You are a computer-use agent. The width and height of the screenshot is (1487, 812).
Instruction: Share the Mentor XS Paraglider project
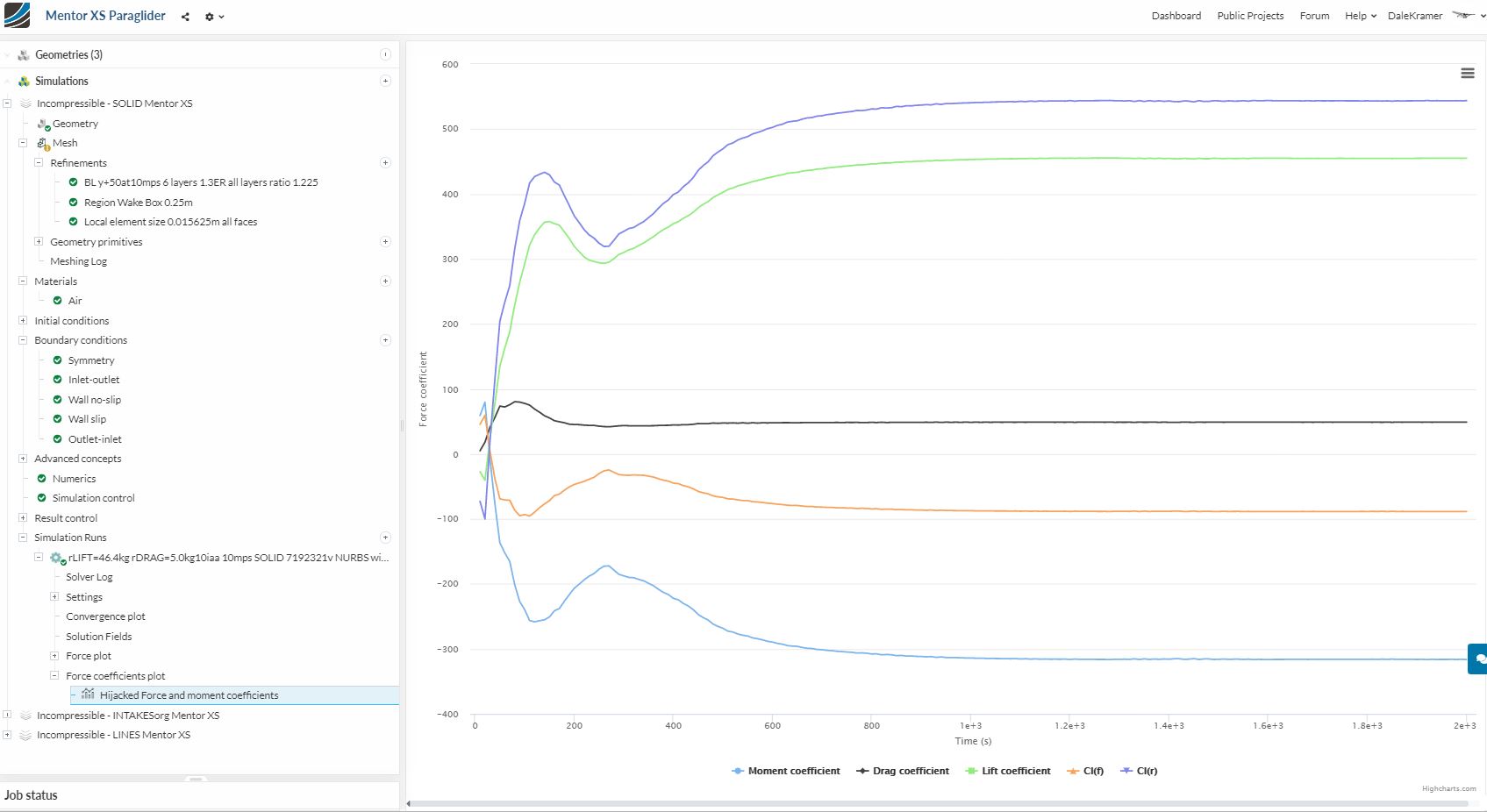tap(185, 17)
